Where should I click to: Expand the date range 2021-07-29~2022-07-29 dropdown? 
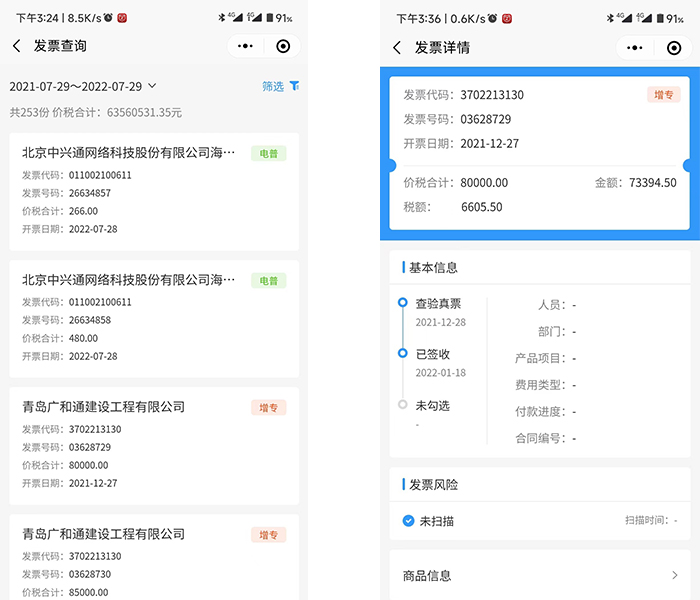[x=83, y=86]
